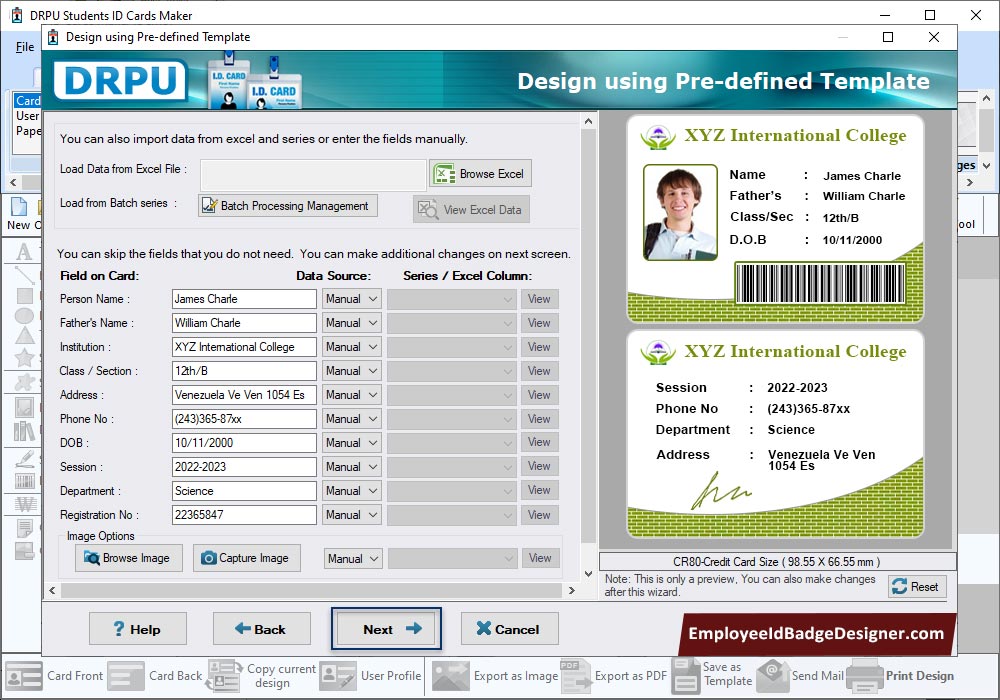Select the signature pen tool

[x=24, y=459]
